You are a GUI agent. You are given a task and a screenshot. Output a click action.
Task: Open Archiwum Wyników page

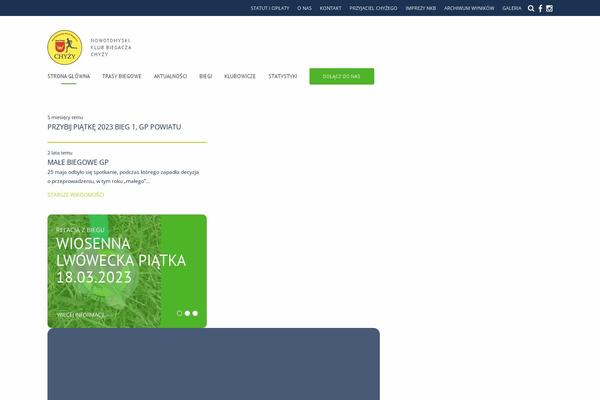(x=469, y=8)
